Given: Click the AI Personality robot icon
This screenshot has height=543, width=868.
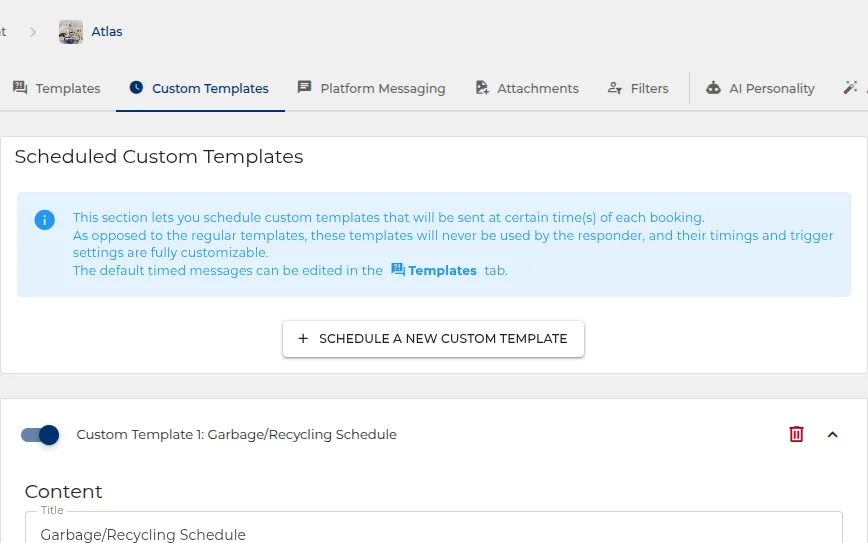Looking at the screenshot, I should [714, 87].
